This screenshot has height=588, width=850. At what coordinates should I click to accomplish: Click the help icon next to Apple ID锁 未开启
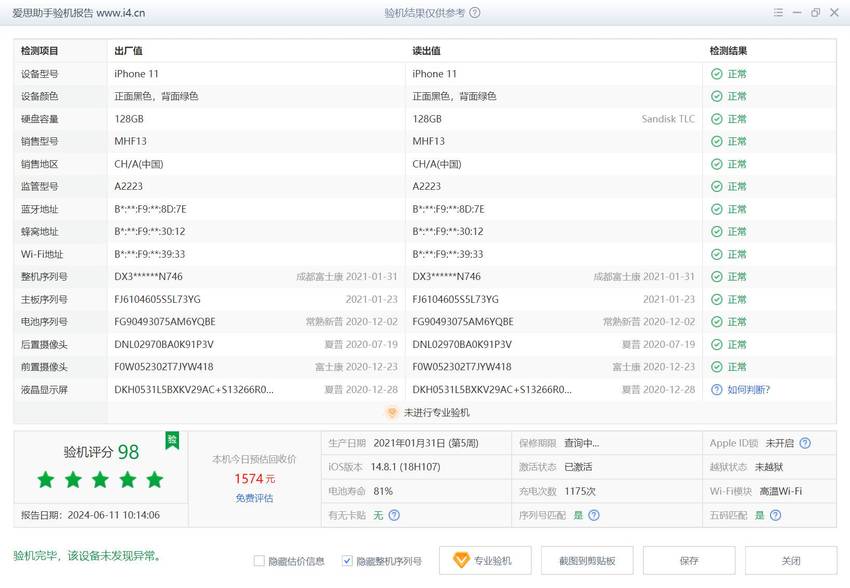(x=805, y=443)
